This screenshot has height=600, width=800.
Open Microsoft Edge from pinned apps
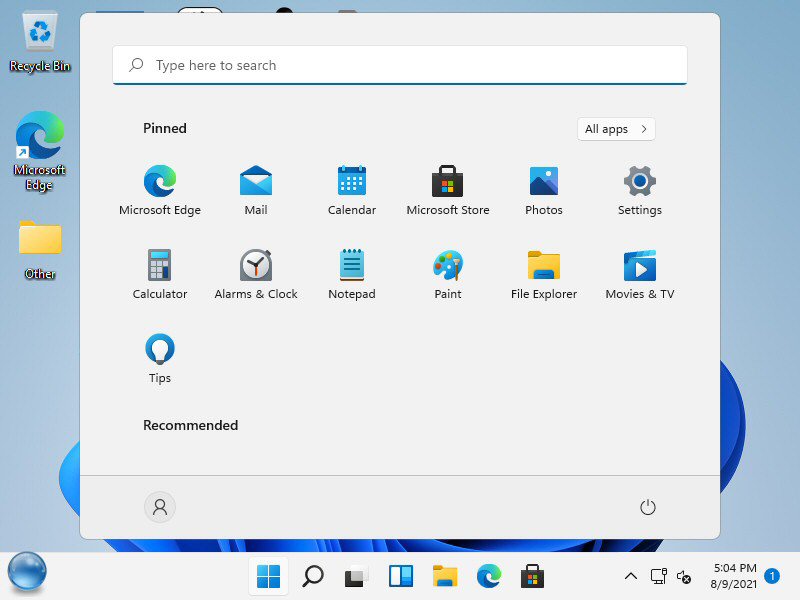tap(160, 190)
